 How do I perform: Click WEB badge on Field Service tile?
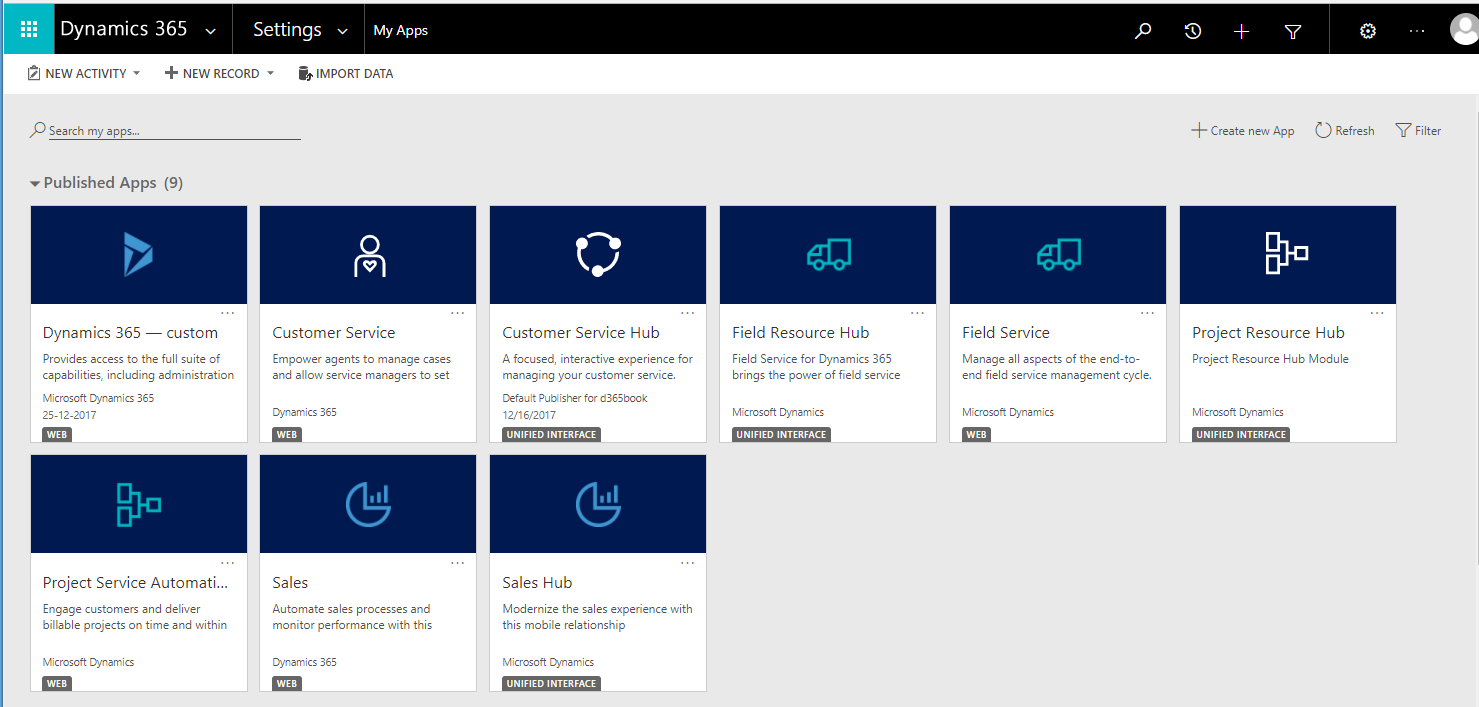(x=977, y=435)
